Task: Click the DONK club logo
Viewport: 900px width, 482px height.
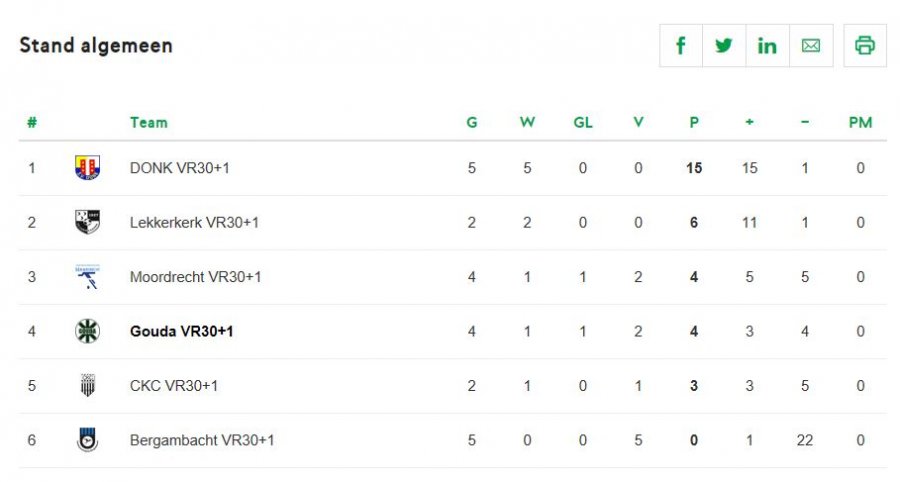Action: [87, 168]
